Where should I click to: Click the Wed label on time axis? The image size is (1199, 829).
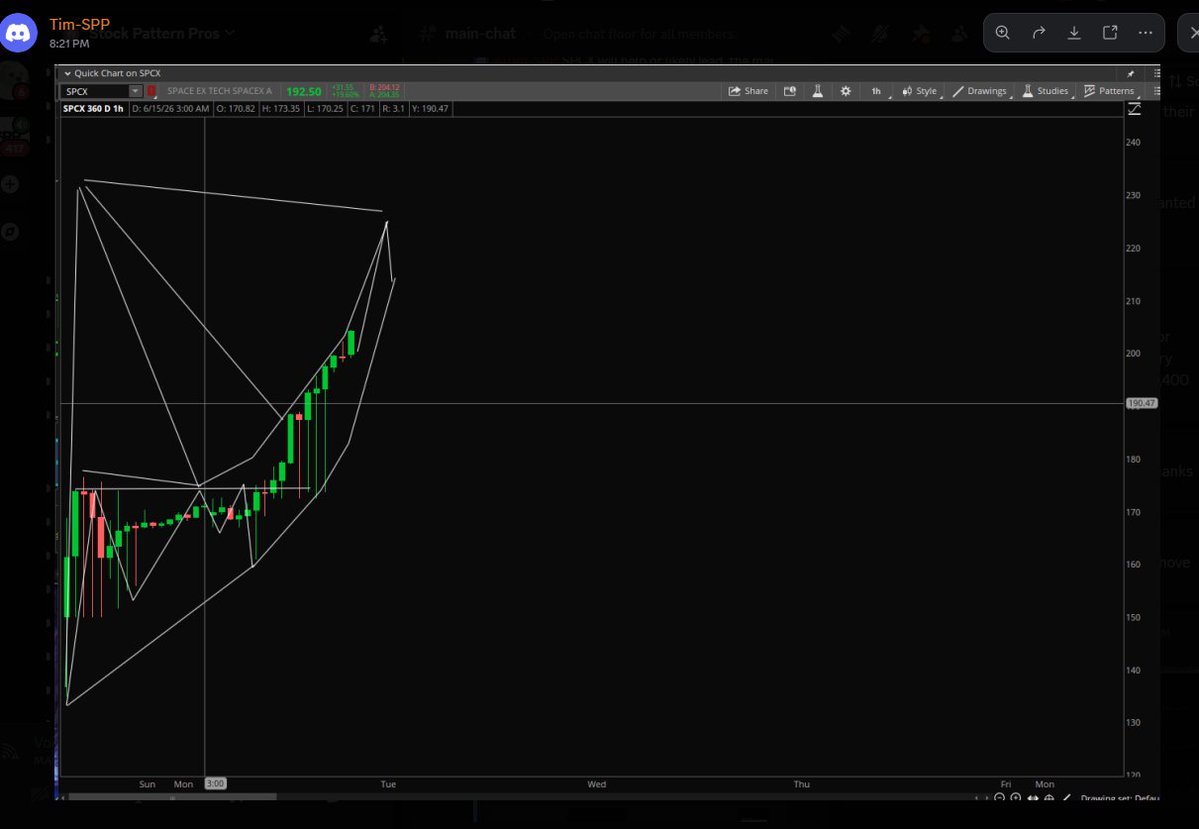(596, 784)
